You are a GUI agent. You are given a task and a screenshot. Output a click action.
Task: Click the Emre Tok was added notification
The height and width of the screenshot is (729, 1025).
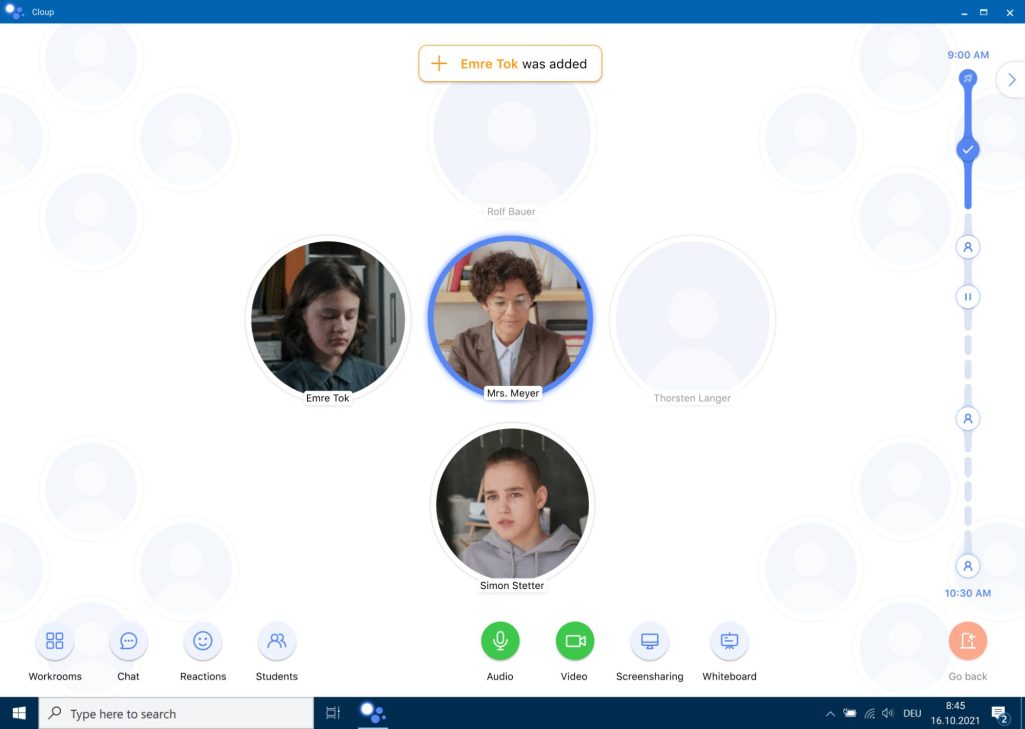coord(510,63)
